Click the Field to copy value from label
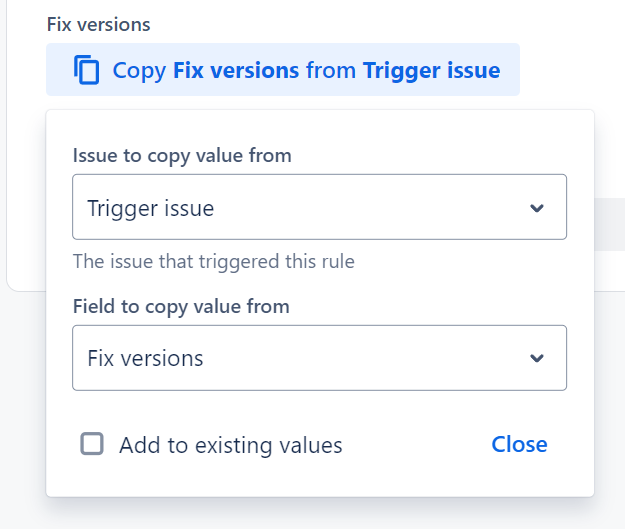This screenshot has width=625, height=529. [181, 307]
